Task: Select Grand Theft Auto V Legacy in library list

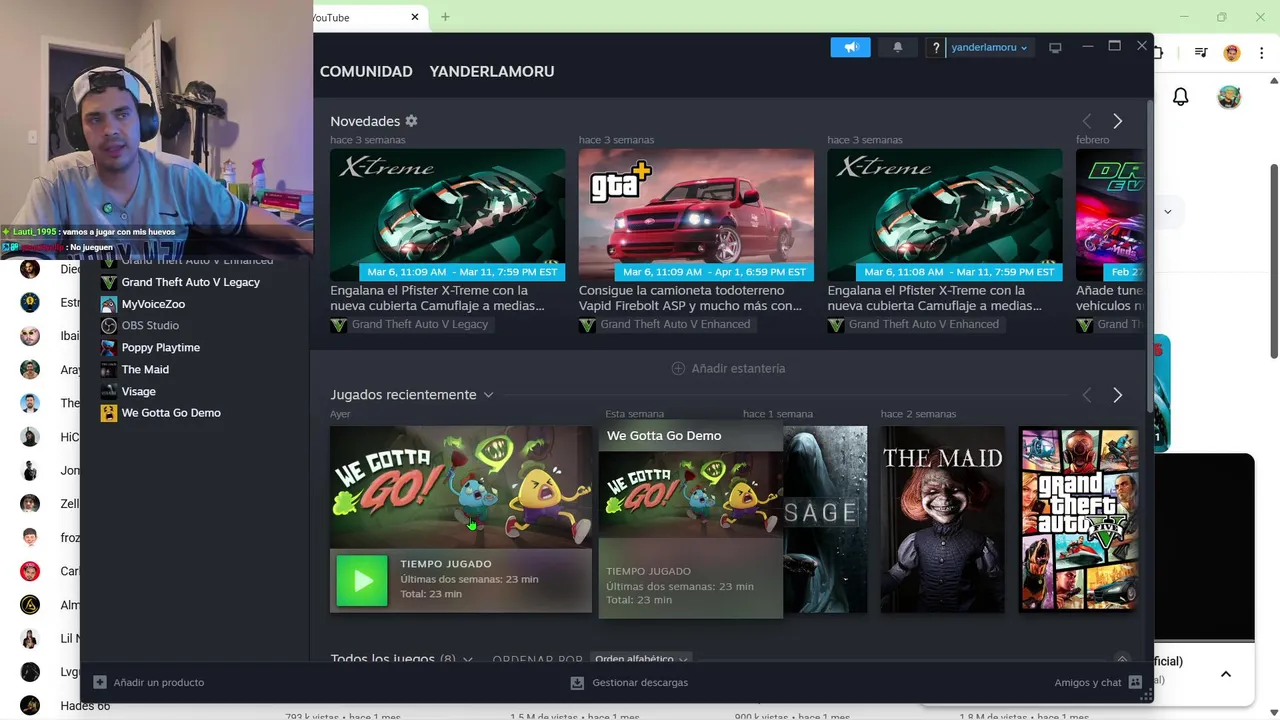Action: pos(190,282)
